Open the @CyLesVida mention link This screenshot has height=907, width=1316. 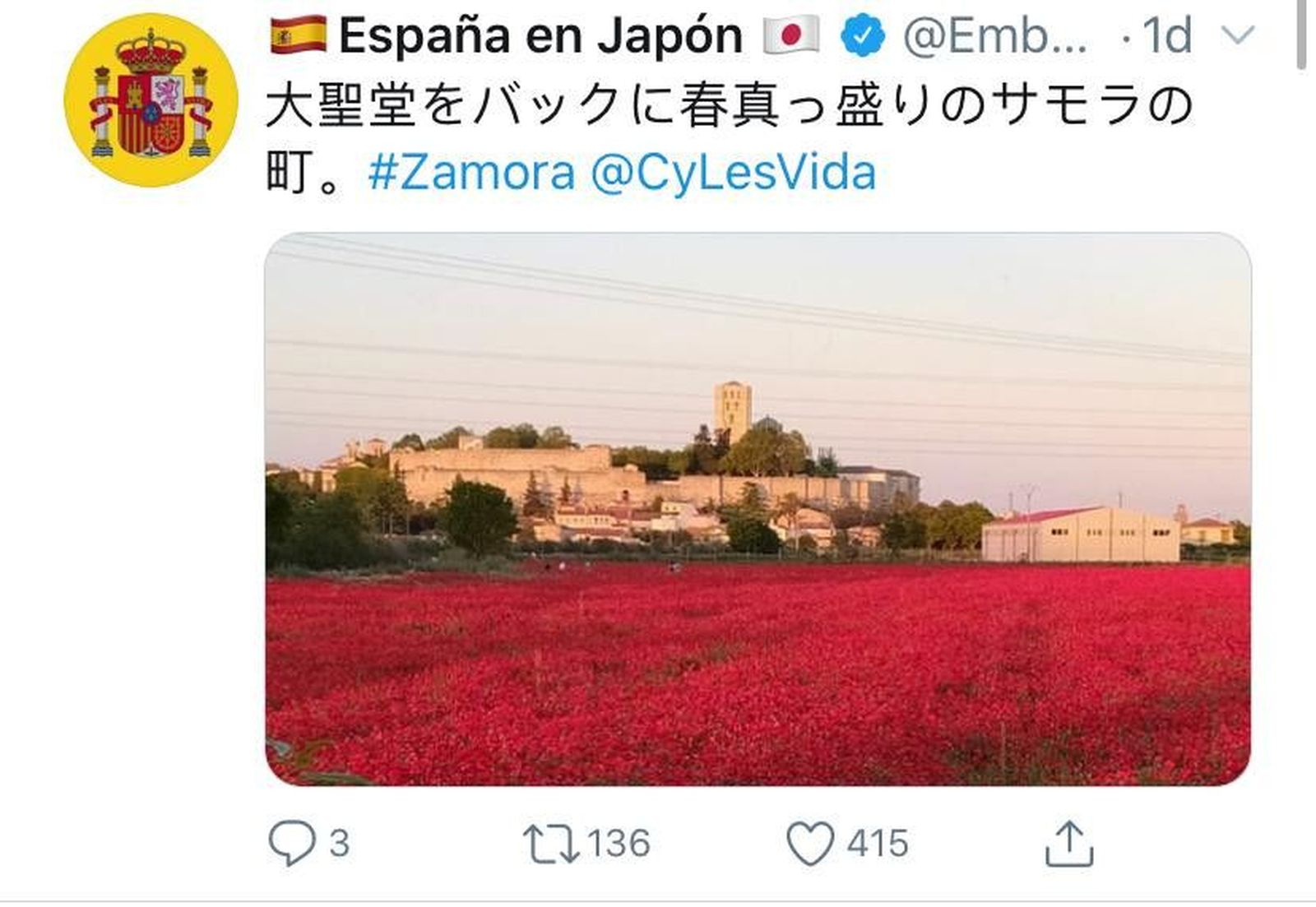(x=734, y=174)
